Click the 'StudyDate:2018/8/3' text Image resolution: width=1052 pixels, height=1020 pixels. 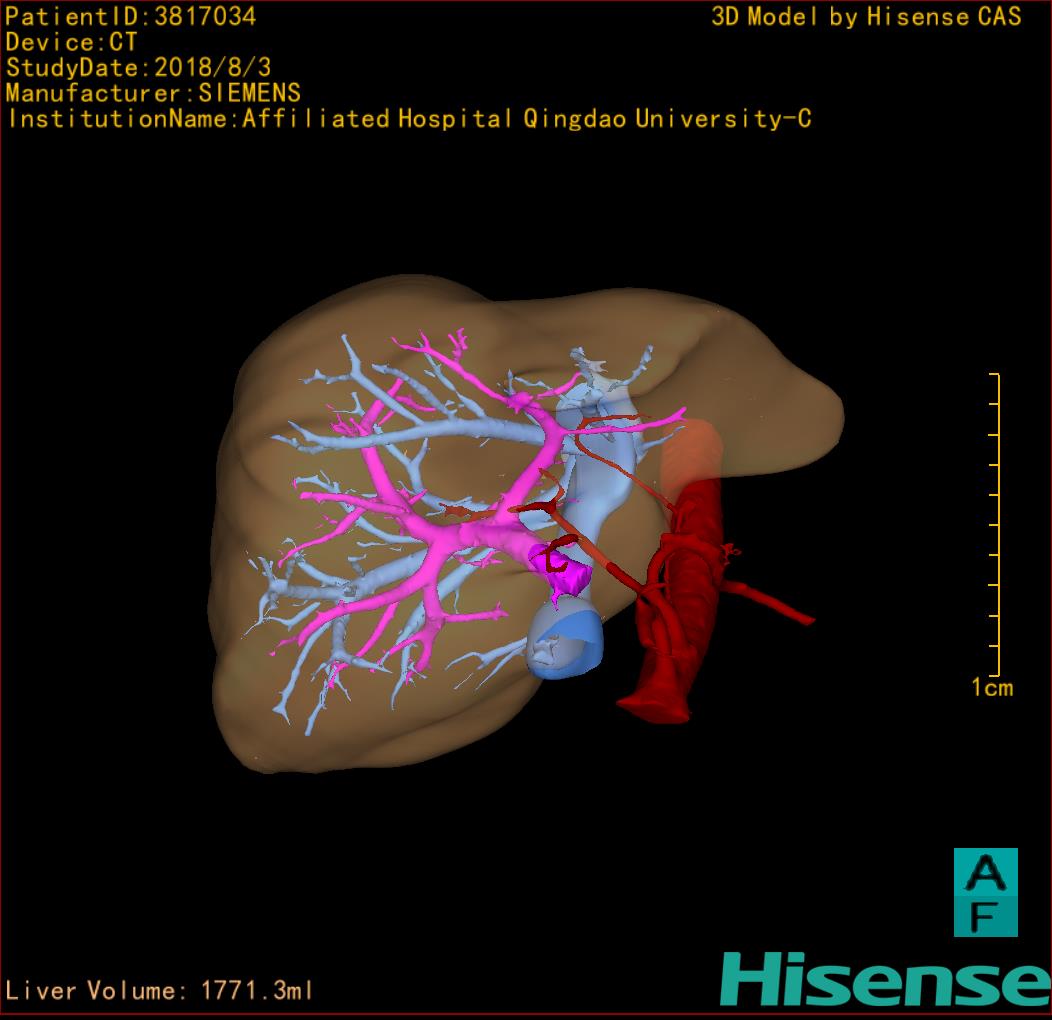click(x=138, y=68)
